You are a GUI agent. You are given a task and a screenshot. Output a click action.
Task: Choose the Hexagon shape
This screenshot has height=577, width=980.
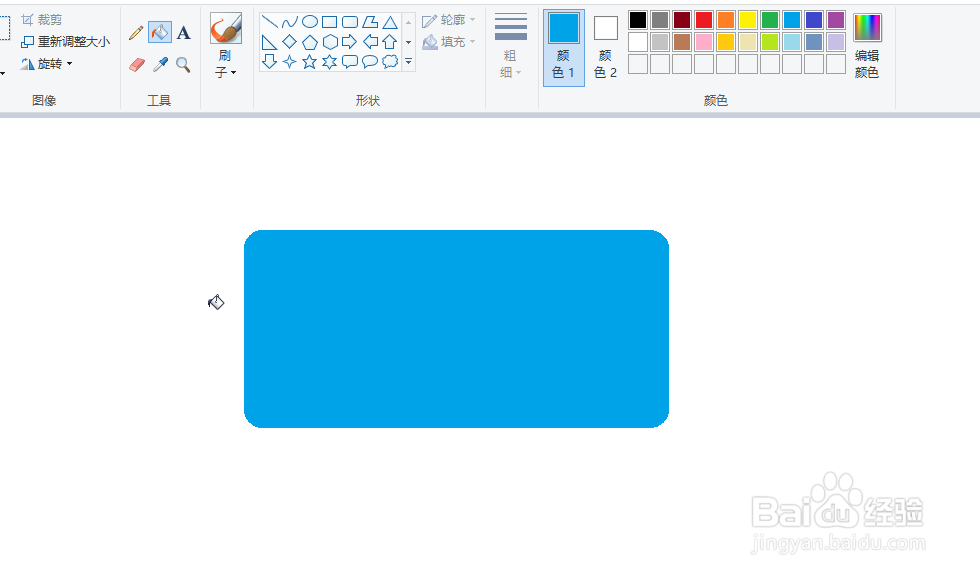coord(329,43)
